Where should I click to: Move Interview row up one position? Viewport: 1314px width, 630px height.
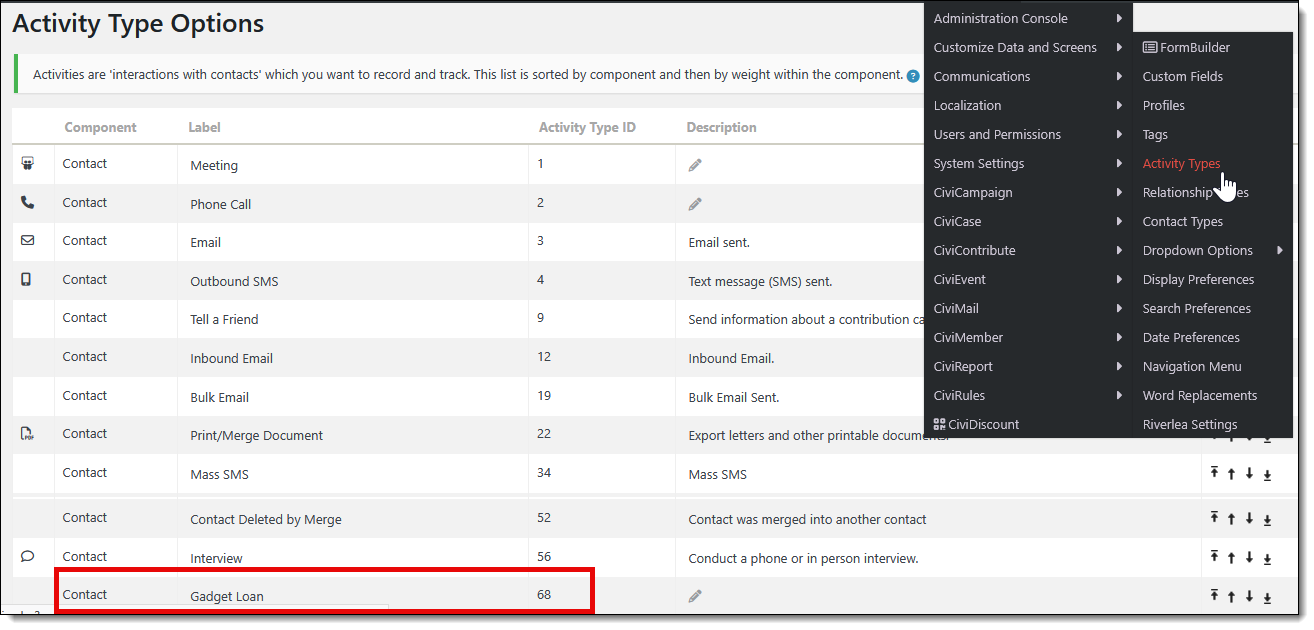(1231, 557)
